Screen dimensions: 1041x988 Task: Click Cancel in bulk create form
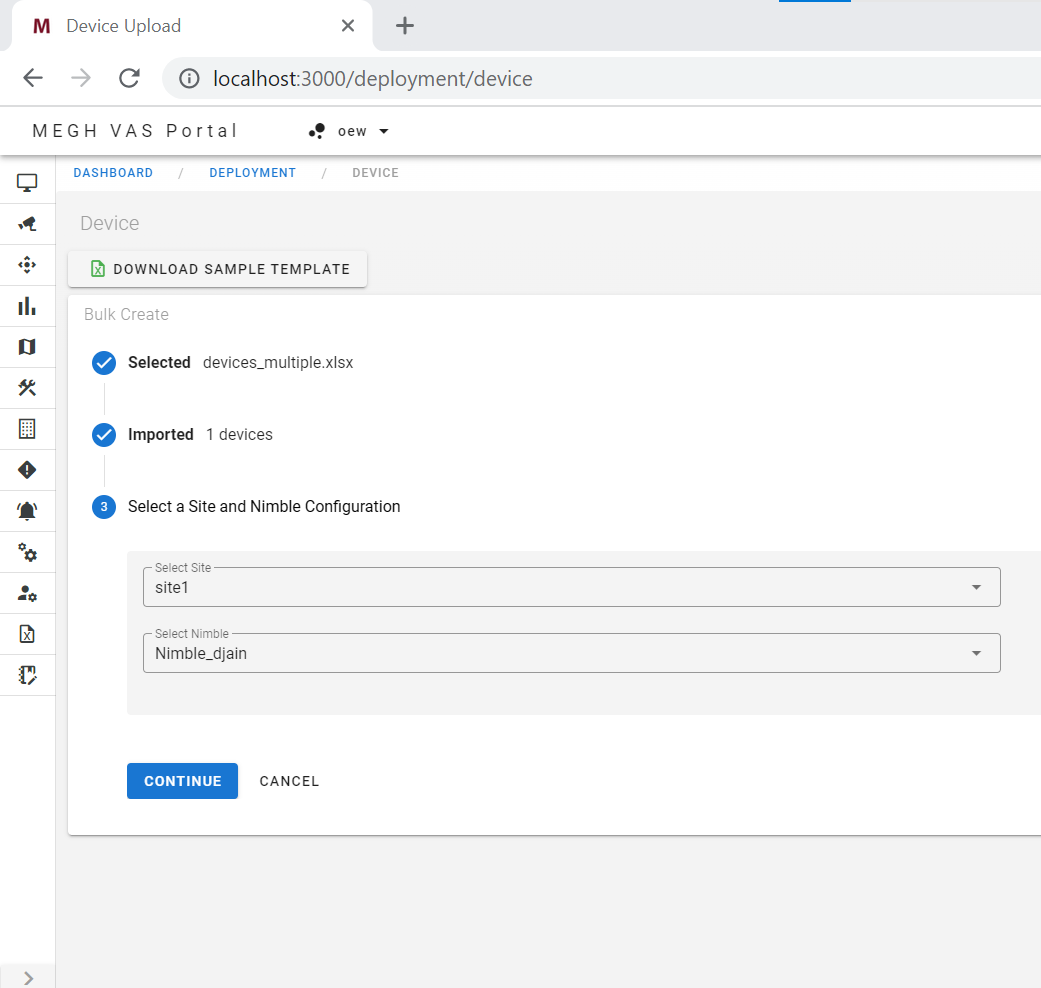tap(289, 781)
